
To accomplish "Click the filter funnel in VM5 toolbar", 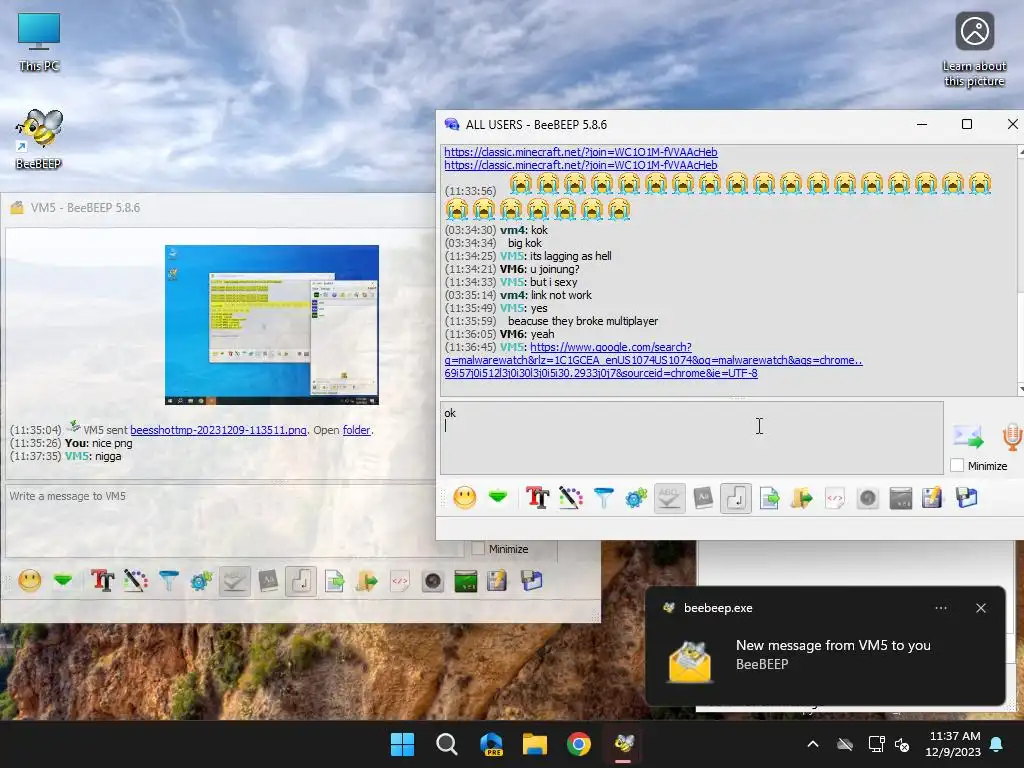I will tap(168, 581).
